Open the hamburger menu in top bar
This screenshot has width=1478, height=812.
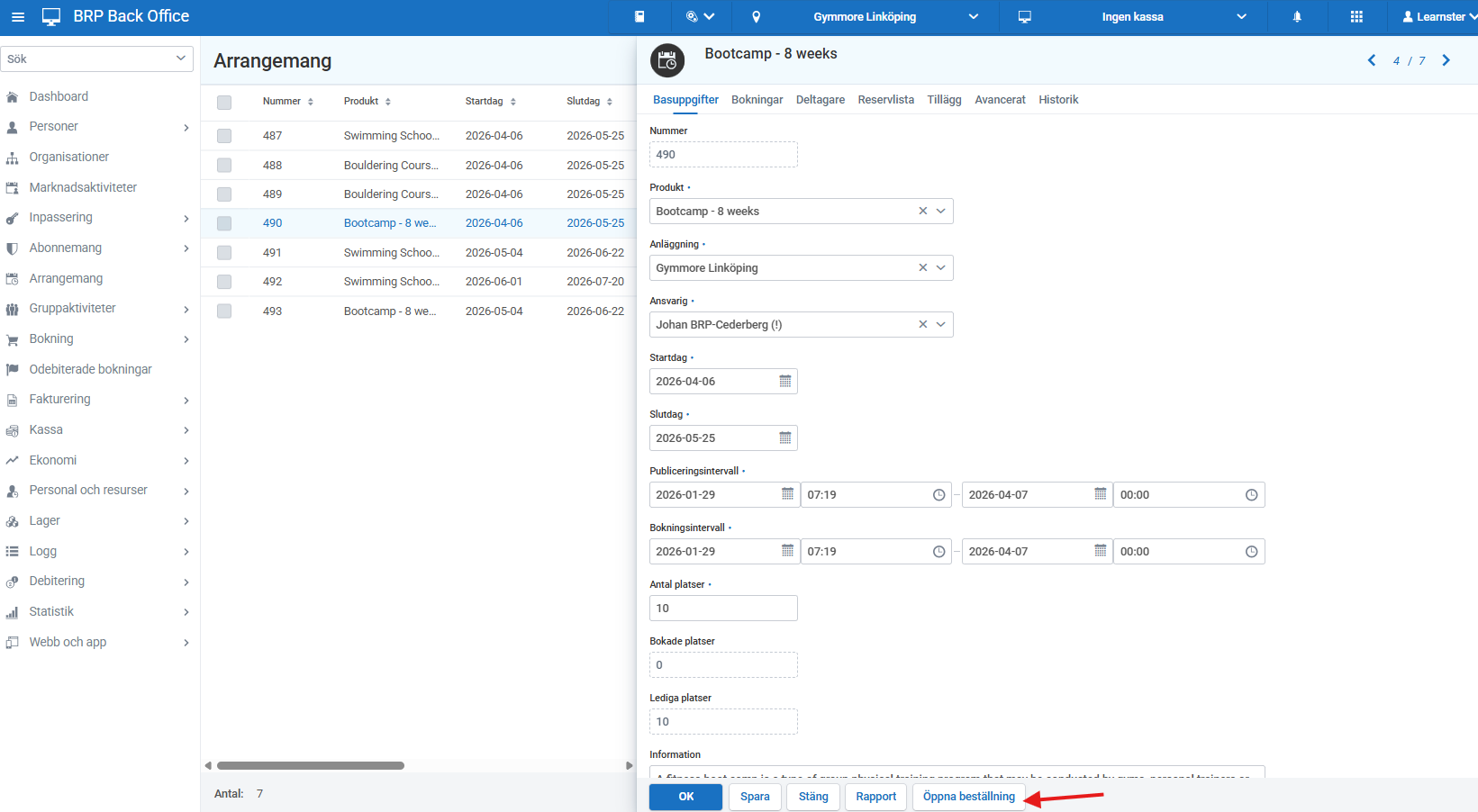[x=18, y=17]
